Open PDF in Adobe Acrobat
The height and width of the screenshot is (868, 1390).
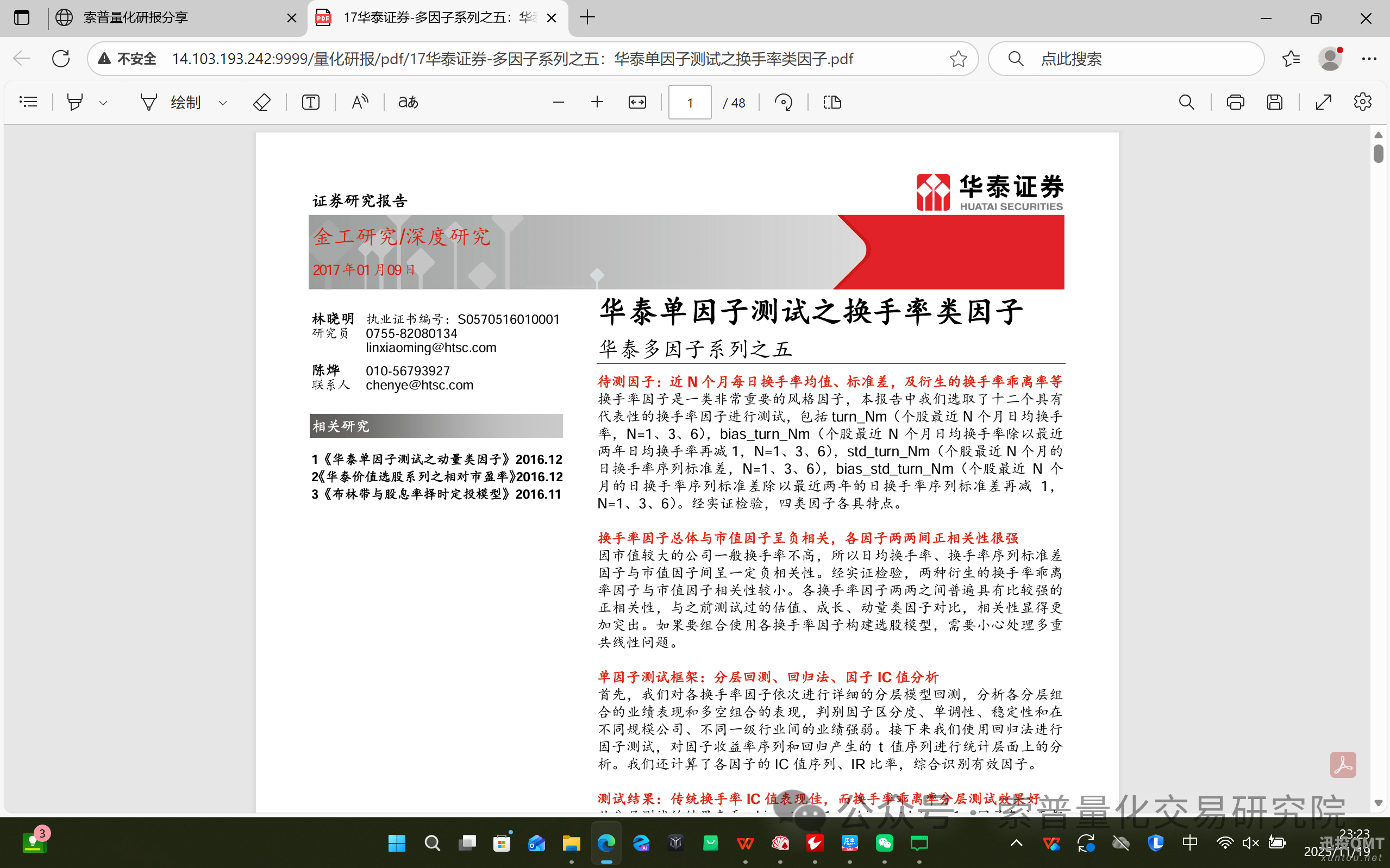click(1343, 764)
